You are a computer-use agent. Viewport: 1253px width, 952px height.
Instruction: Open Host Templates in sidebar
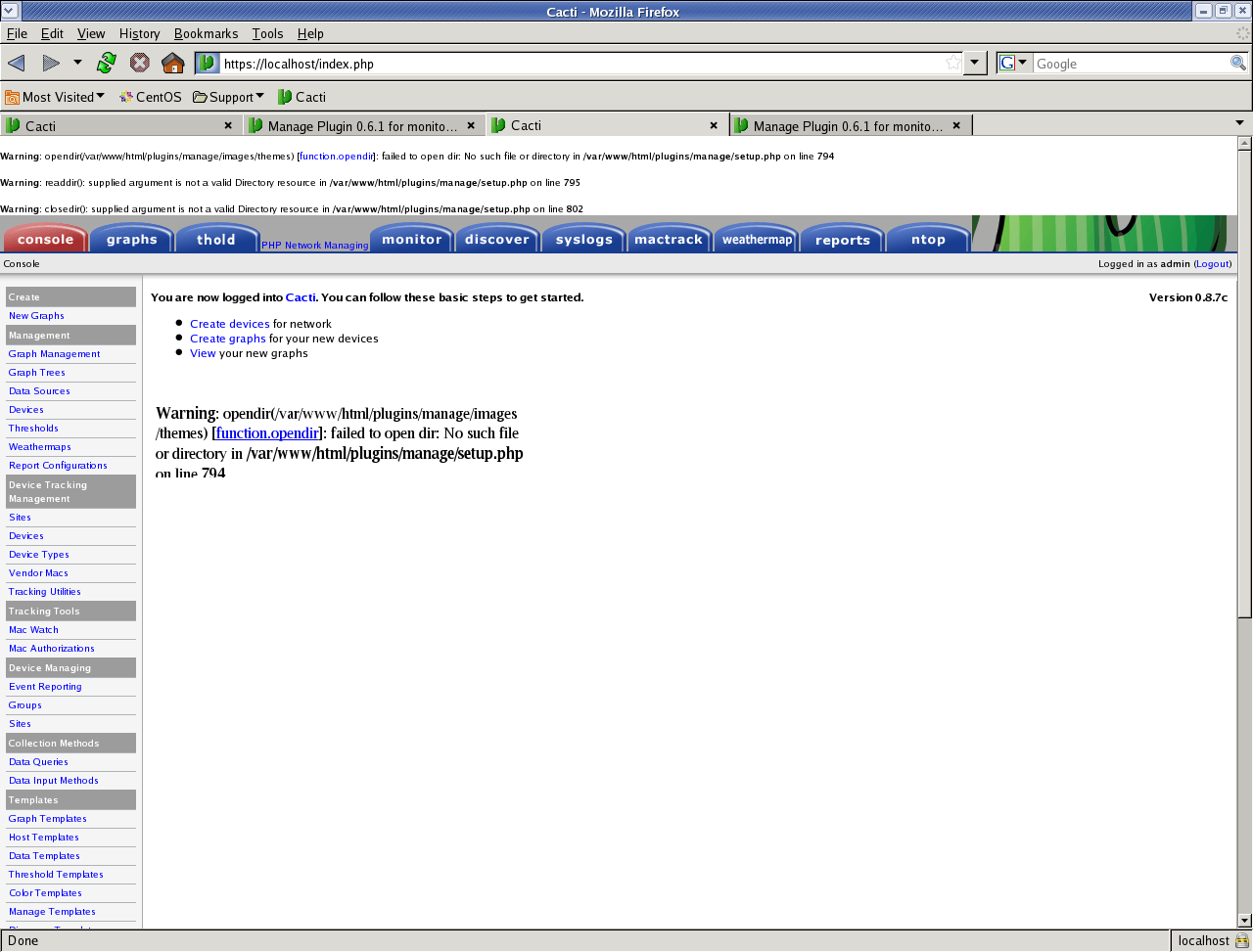pos(43,838)
